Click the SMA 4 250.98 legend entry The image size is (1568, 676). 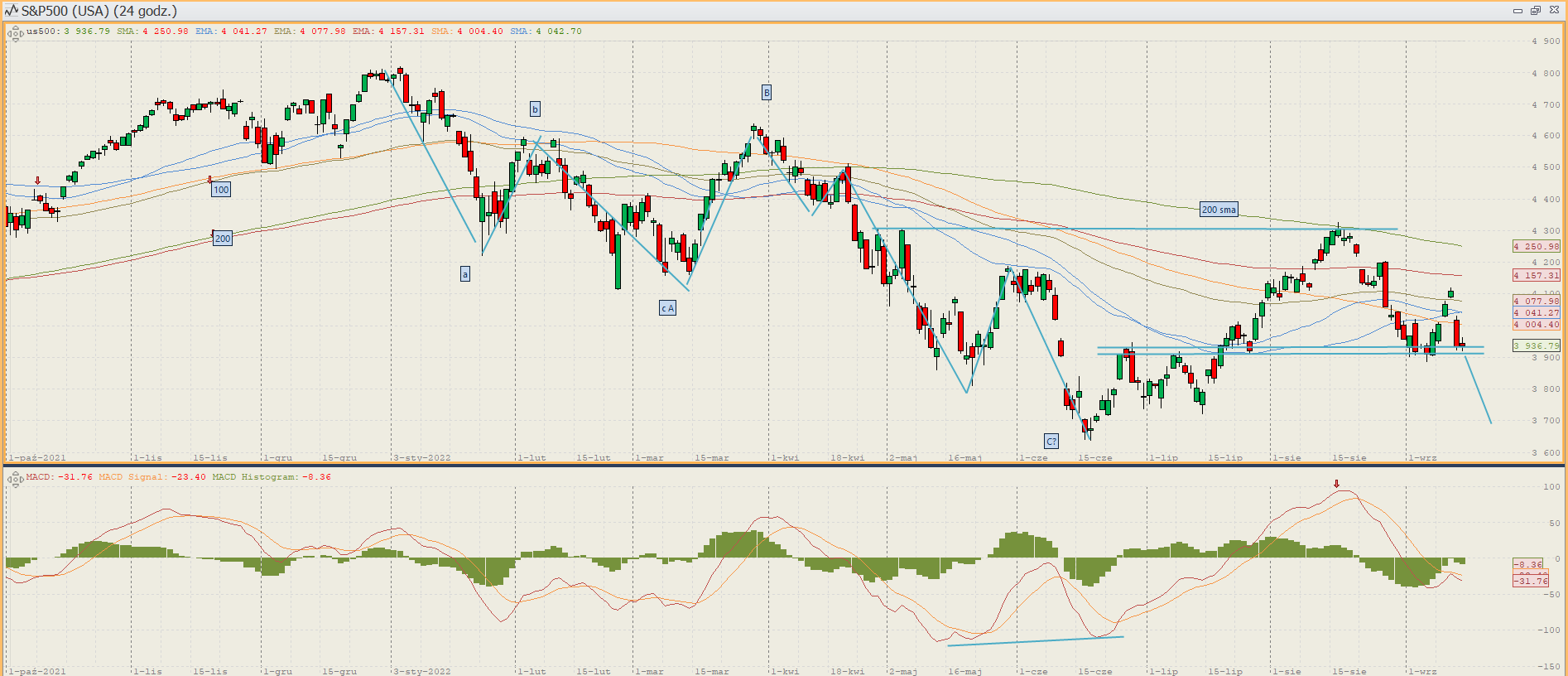coord(152,31)
